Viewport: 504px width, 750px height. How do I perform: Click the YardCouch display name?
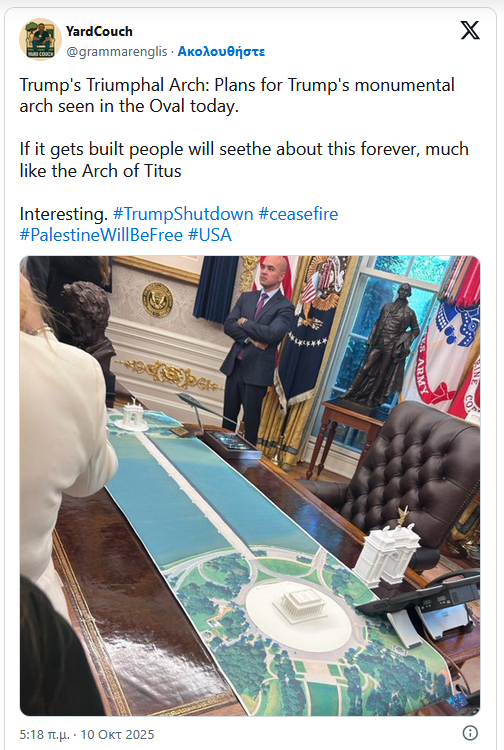[99, 32]
